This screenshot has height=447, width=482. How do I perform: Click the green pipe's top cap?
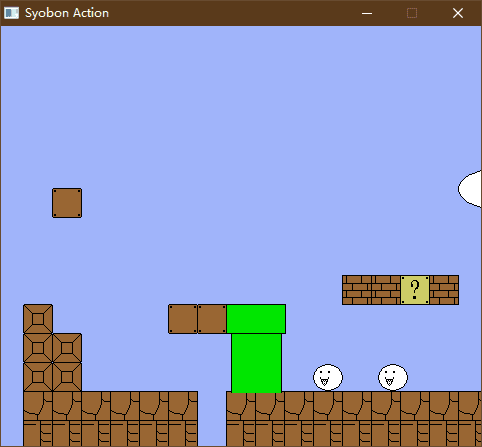(x=256, y=319)
